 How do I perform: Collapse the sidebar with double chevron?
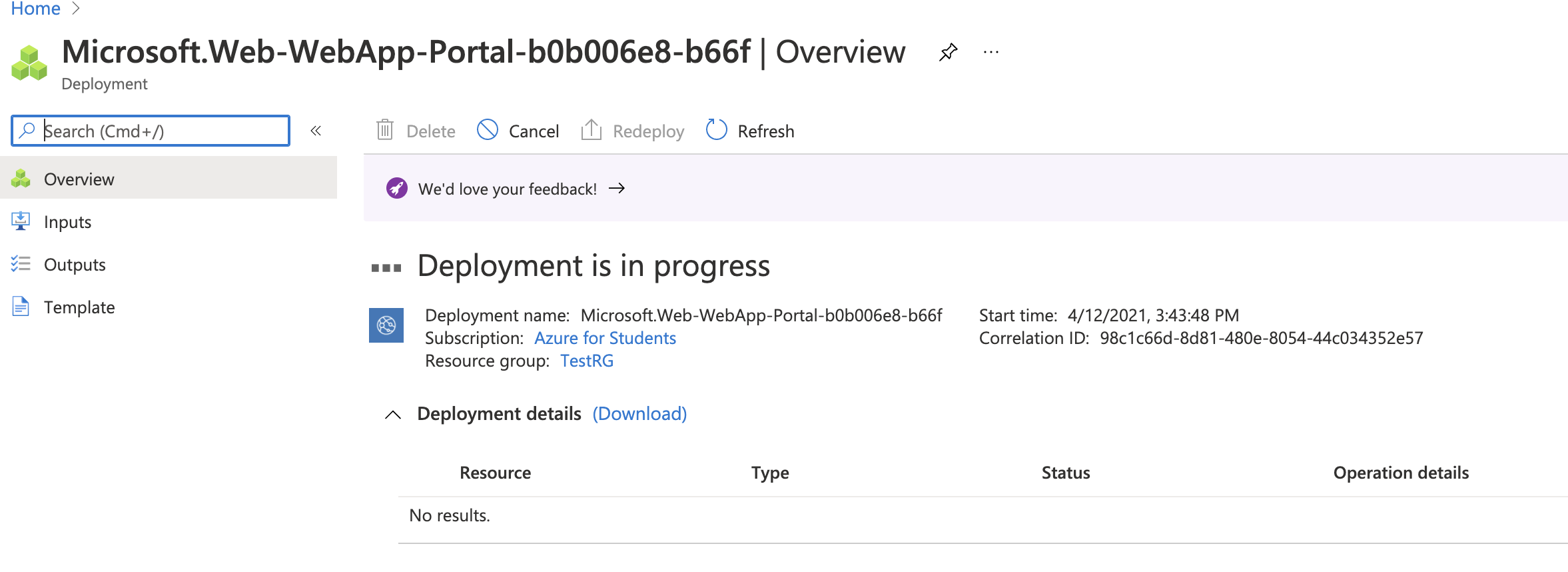[x=316, y=131]
